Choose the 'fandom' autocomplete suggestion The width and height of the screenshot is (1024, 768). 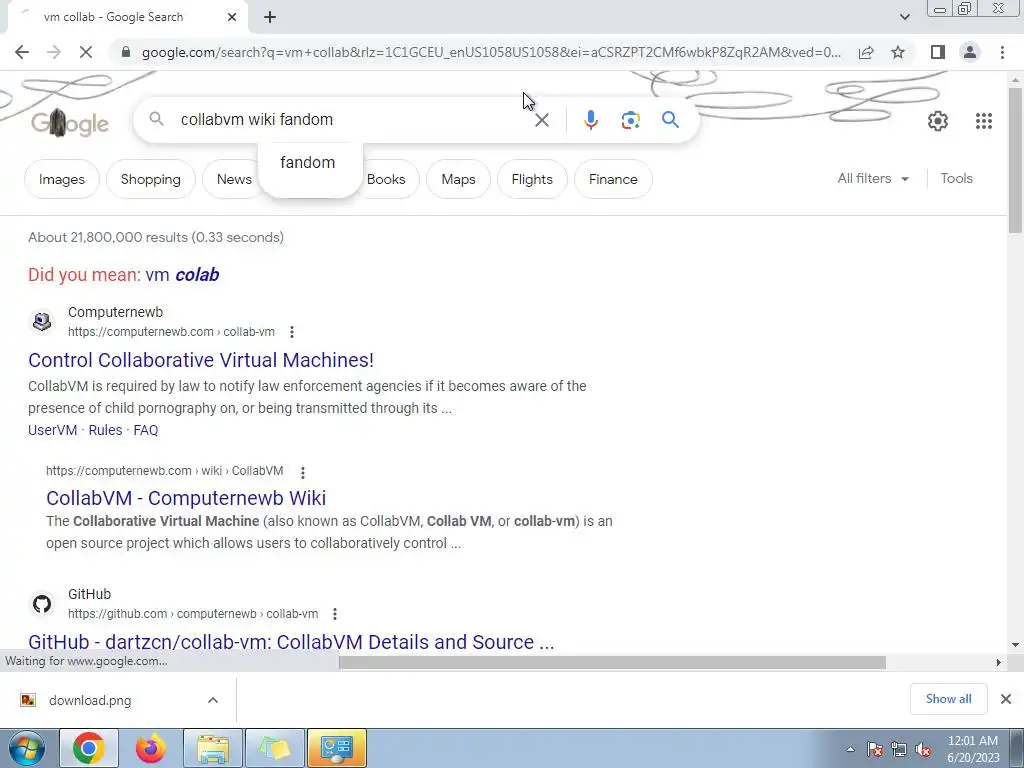coord(308,163)
